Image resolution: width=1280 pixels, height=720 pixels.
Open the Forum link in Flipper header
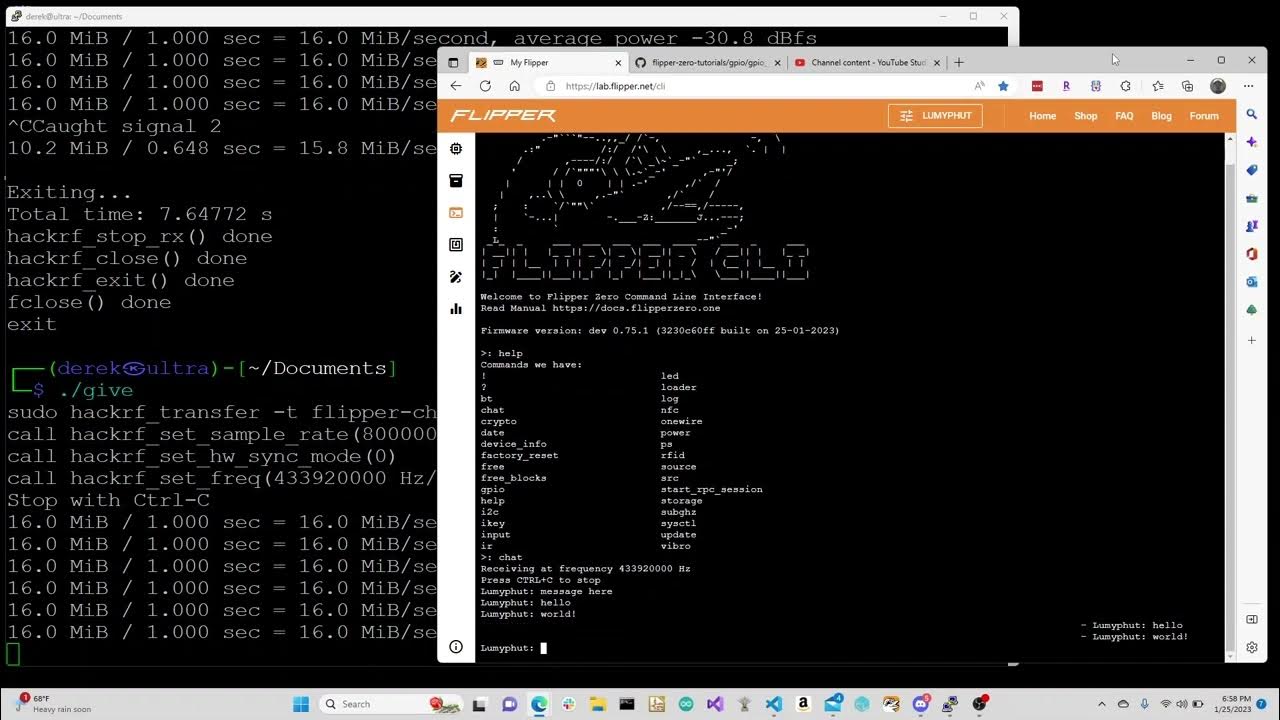[x=1204, y=116]
